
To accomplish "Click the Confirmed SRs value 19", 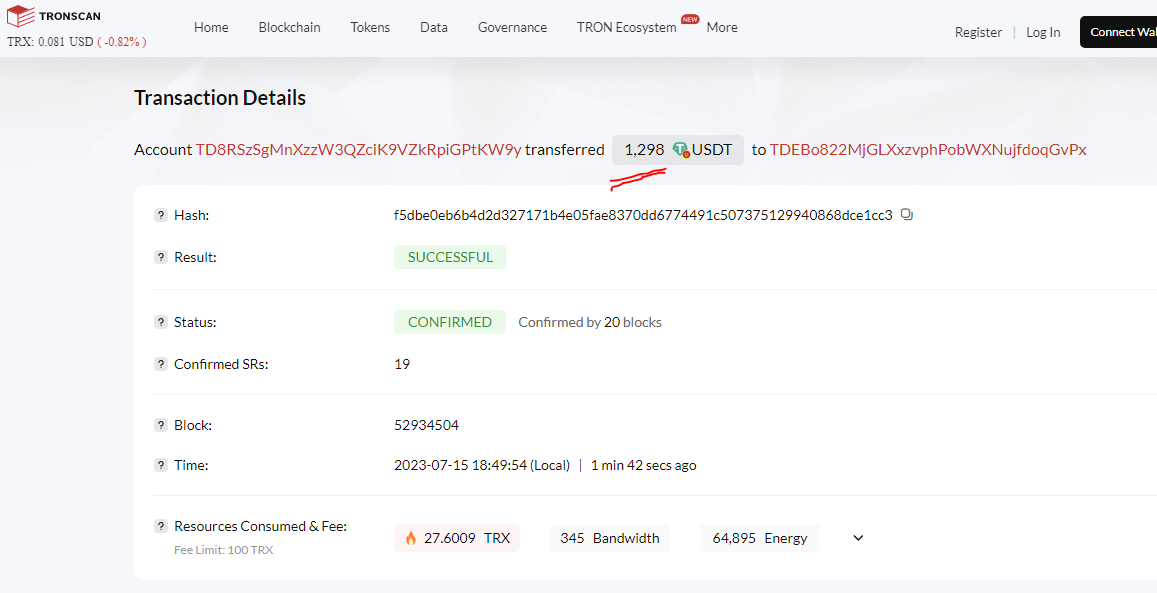I will [x=402, y=364].
